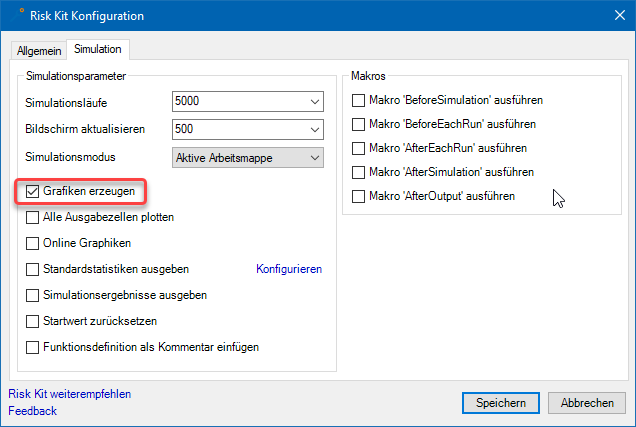
Task: Check Makro 'BeforeEachRun' ausführen
Action: [x=358, y=124]
